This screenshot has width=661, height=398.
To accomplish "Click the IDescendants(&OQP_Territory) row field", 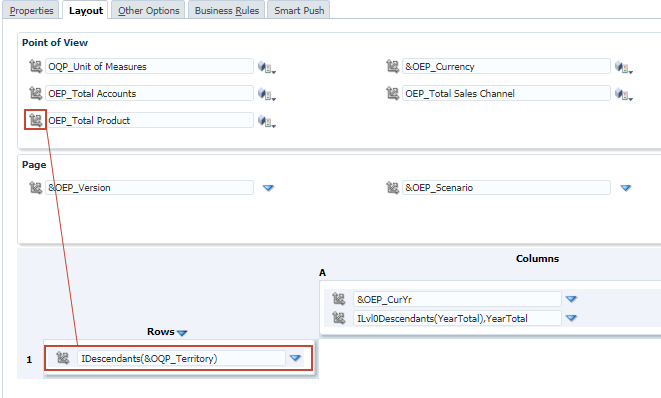I will [181, 358].
